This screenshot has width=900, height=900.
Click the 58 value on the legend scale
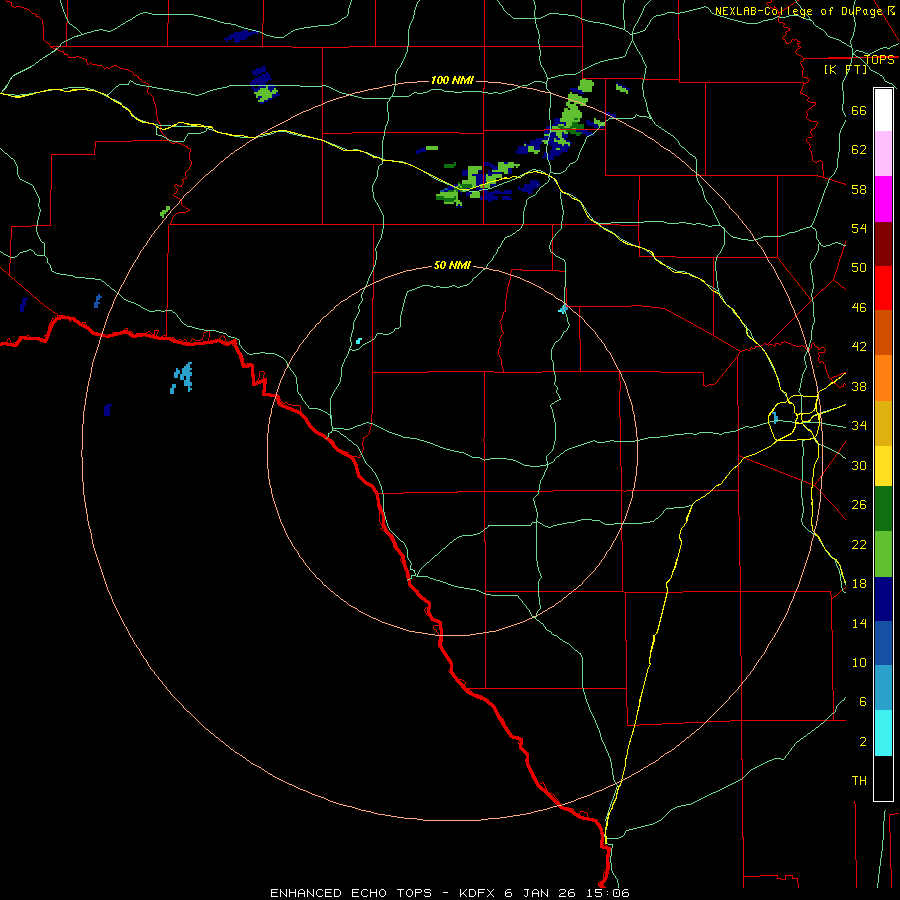click(859, 189)
